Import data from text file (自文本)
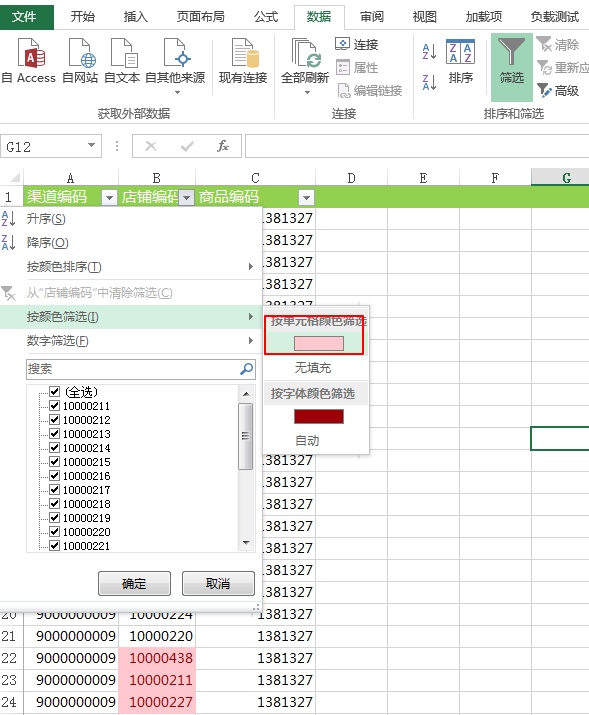 (x=122, y=62)
